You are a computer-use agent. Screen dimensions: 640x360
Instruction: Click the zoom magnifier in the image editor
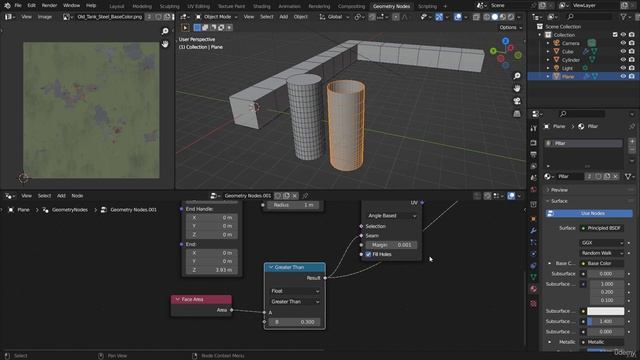[x=165, y=31]
